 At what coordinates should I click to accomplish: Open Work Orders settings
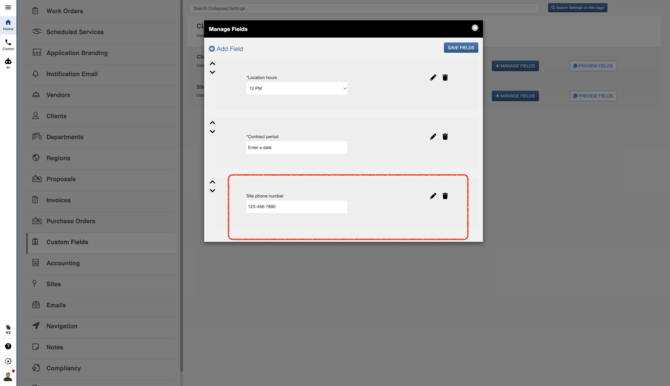(101, 11)
